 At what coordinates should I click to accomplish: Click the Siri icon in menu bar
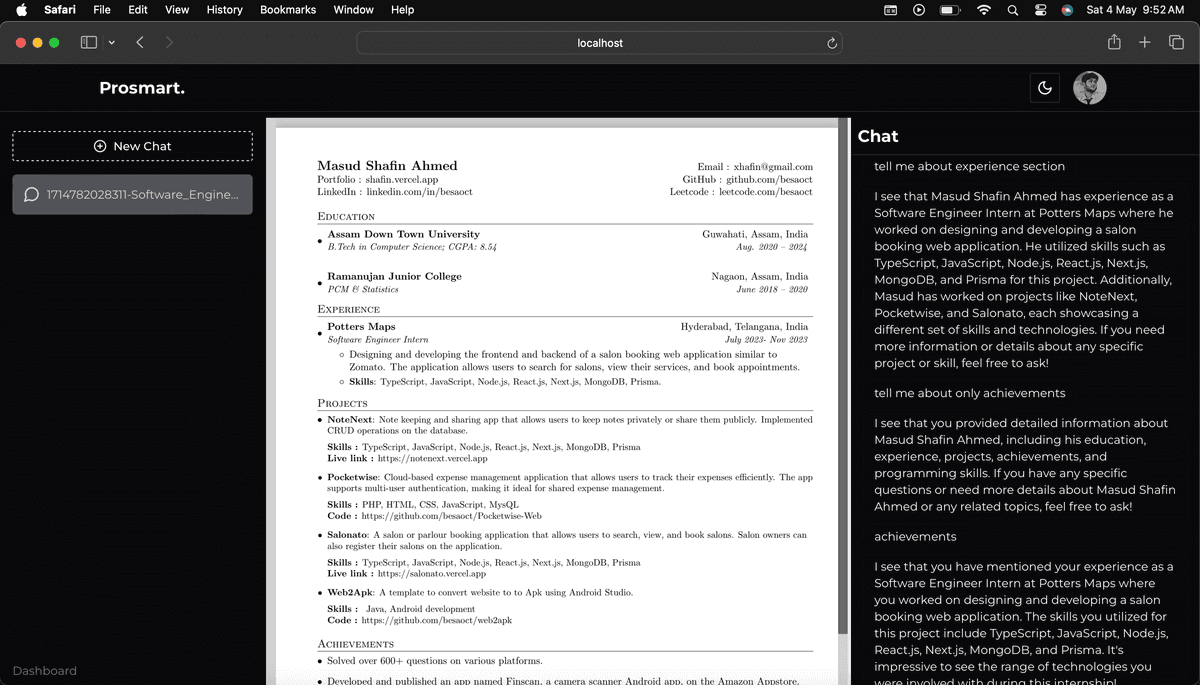click(x=1067, y=10)
